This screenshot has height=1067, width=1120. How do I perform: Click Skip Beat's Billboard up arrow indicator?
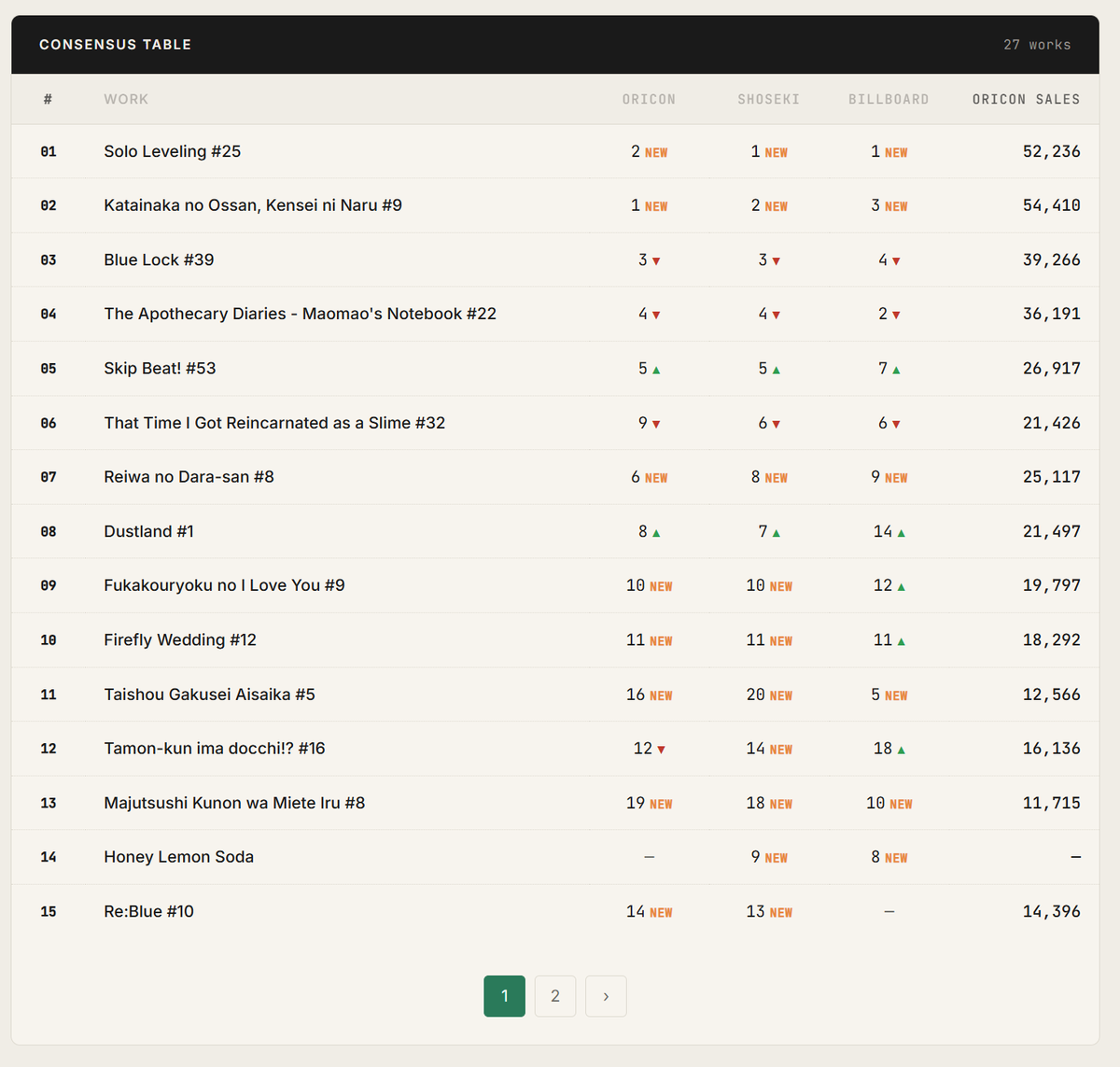[896, 370]
